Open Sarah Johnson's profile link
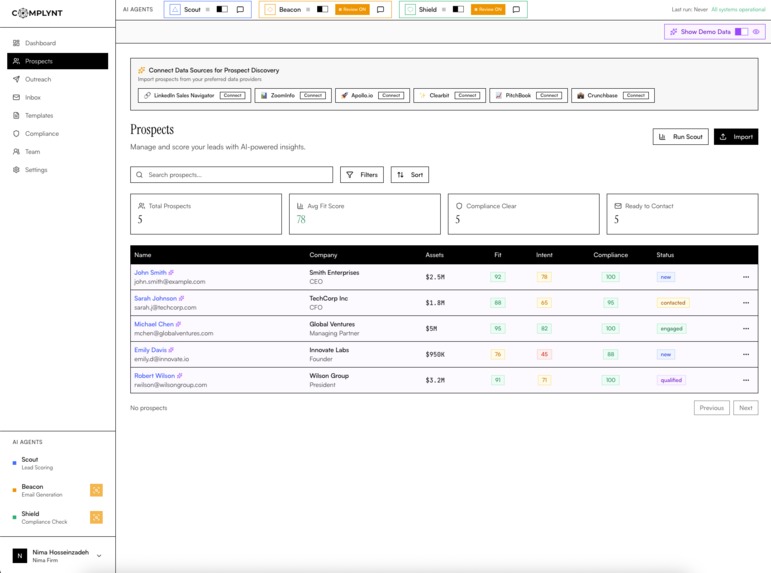Viewport: 771px width, 573px height. [x=155, y=298]
